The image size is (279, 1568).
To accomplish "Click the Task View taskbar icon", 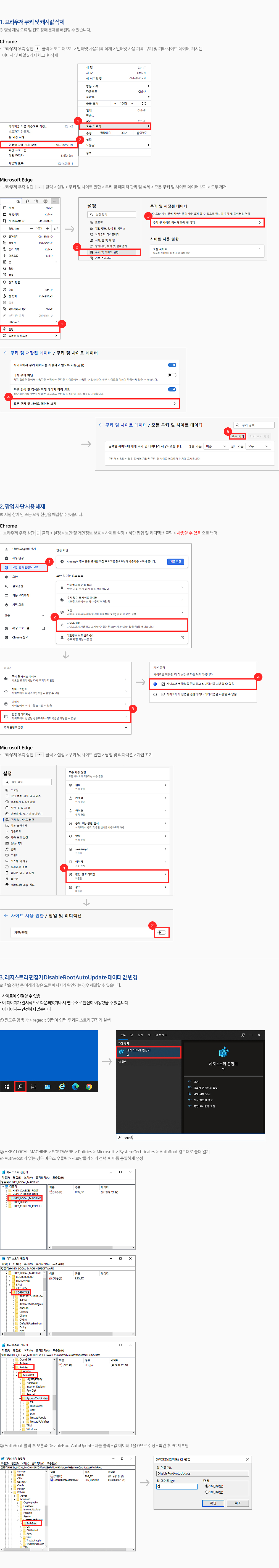I will (33, 1086).
